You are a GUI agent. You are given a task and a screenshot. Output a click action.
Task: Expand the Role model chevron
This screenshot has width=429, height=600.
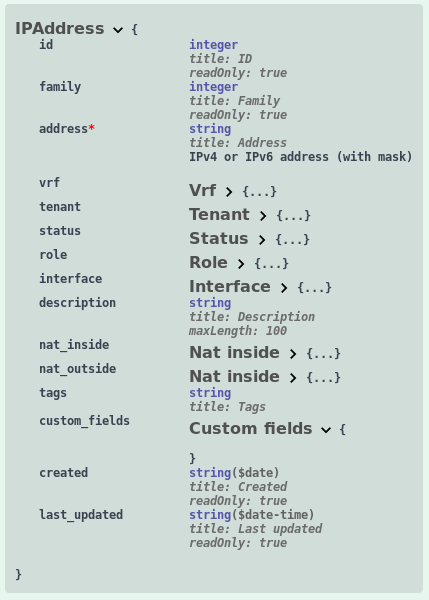[241, 264]
